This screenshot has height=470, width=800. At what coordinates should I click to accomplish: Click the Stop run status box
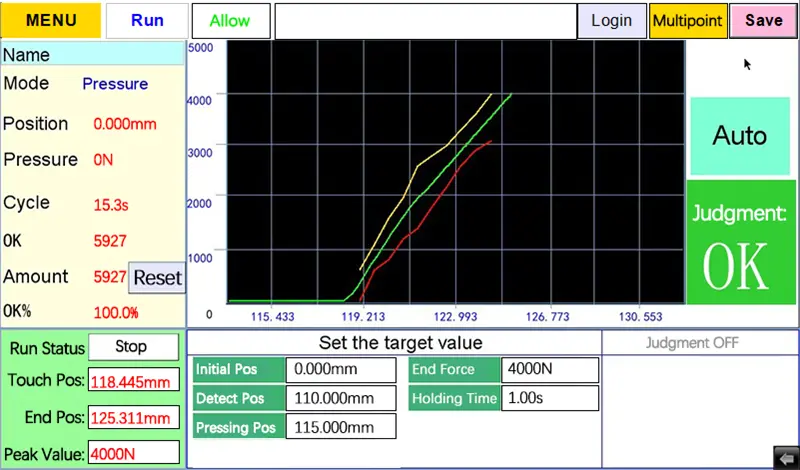point(133,347)
